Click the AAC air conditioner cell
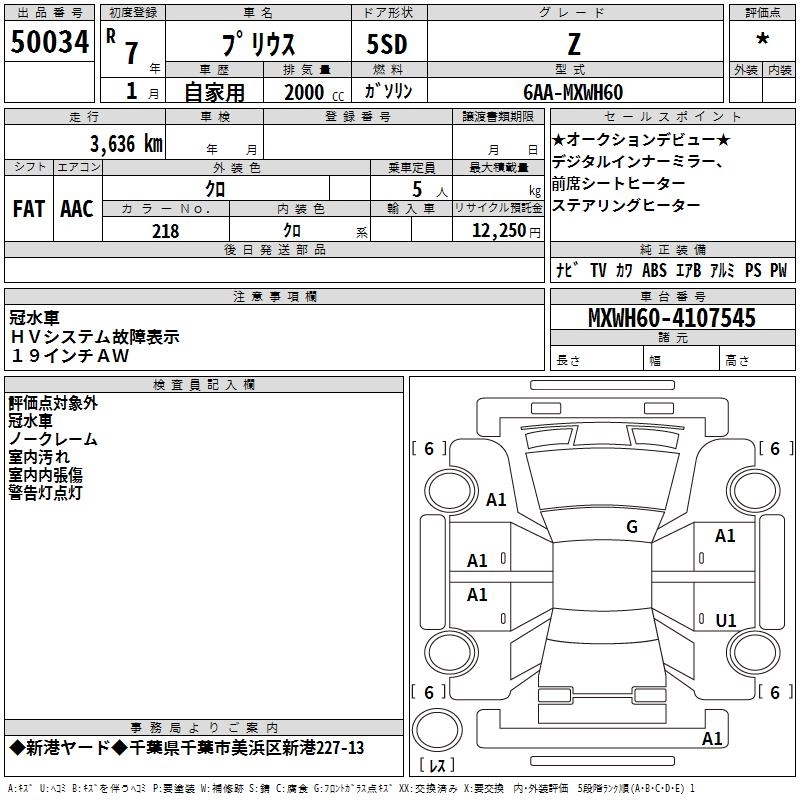This screenshot has height=800, width=800. [77, 209]
